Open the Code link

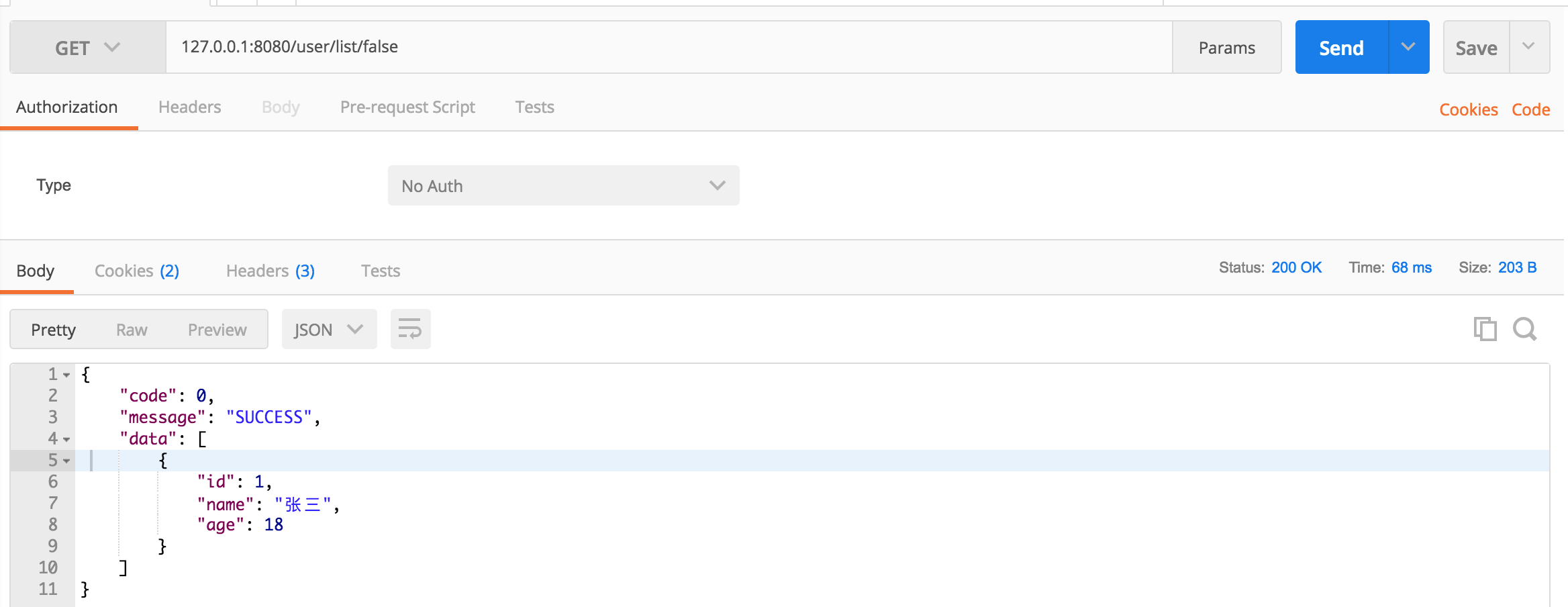[x=1530, y=109]
